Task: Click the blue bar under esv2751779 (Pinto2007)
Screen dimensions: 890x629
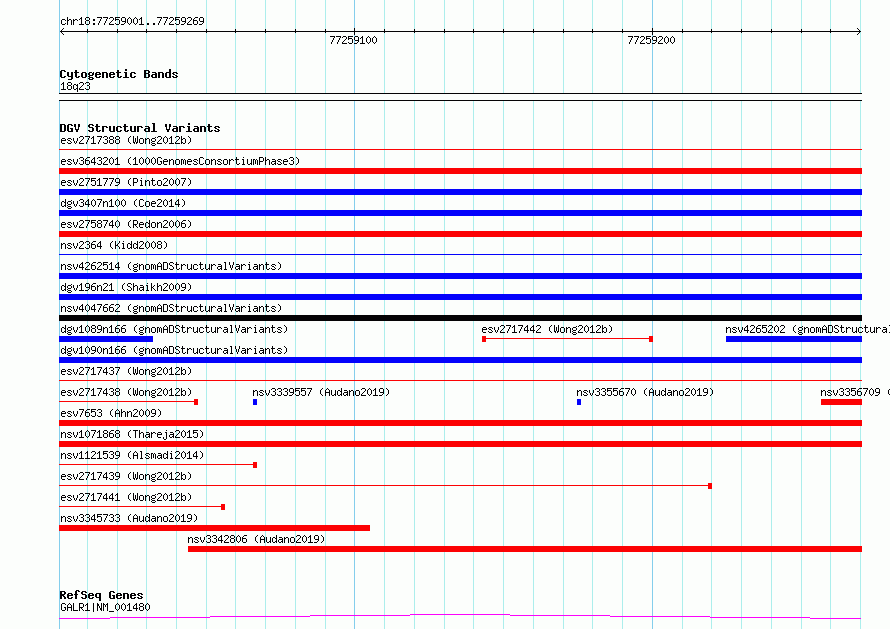Action: 460,192
